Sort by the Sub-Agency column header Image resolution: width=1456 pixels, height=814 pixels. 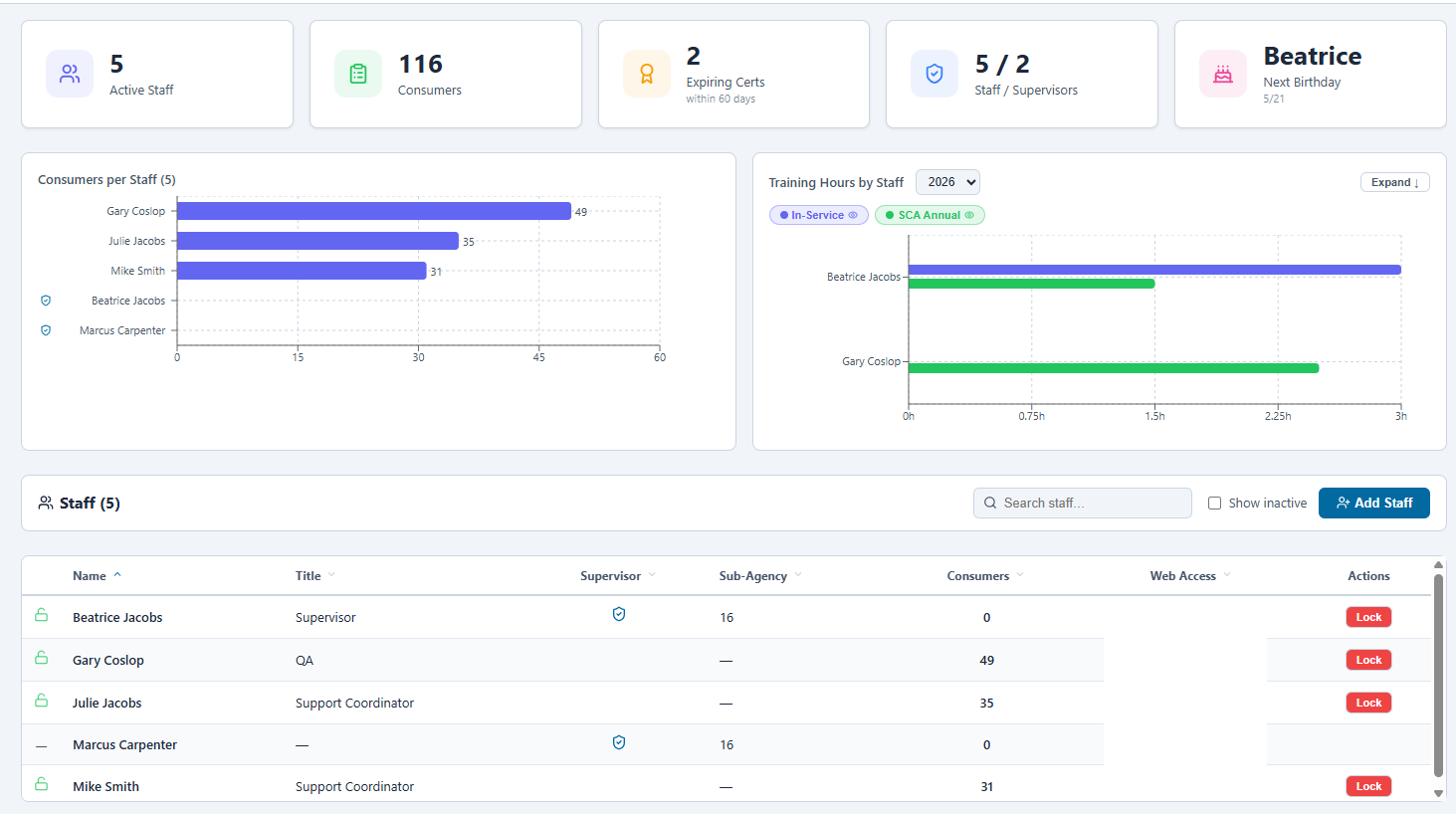click(x=753, y=576)
